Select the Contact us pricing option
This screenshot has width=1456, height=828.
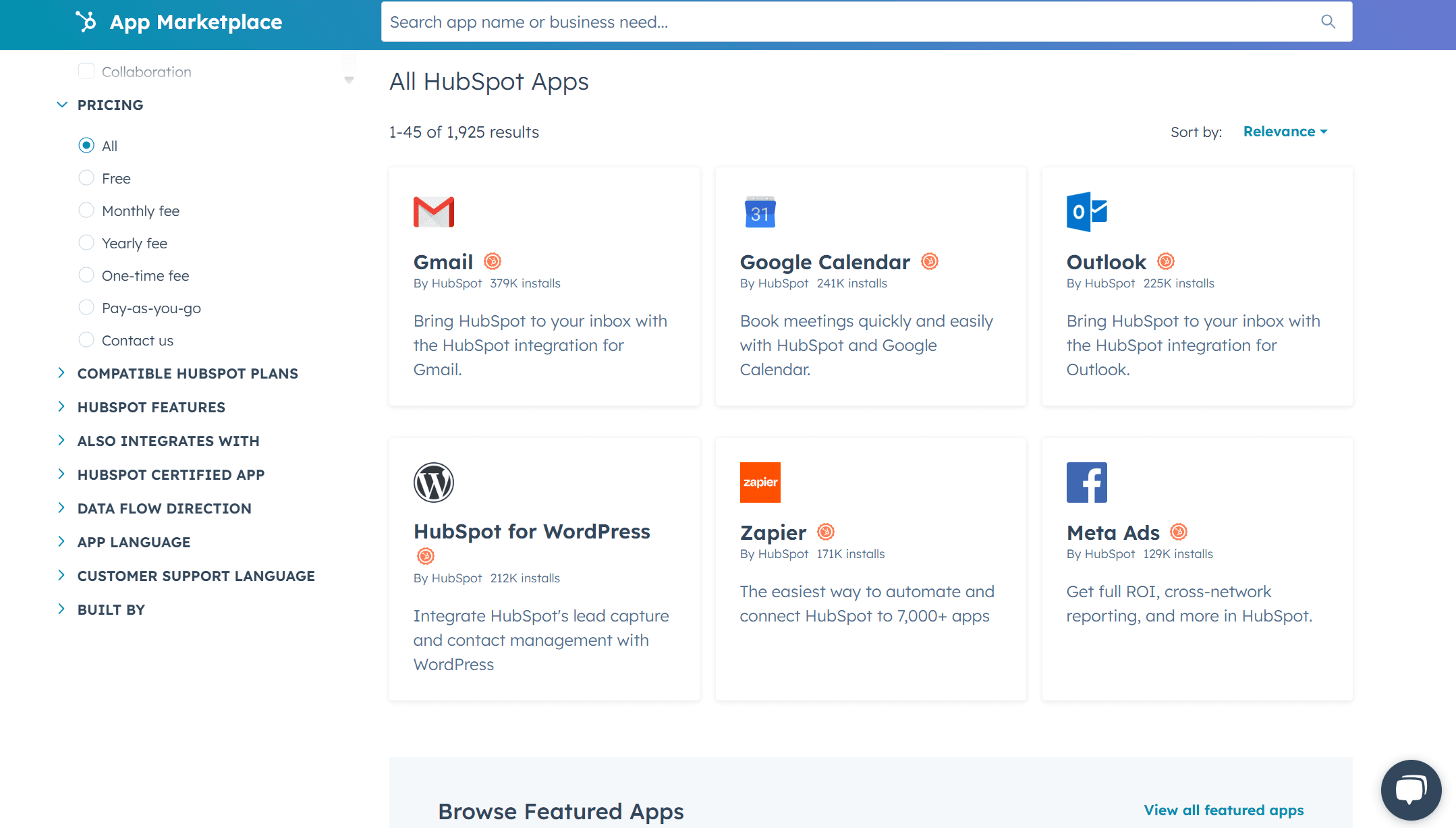tap(86, 339)
